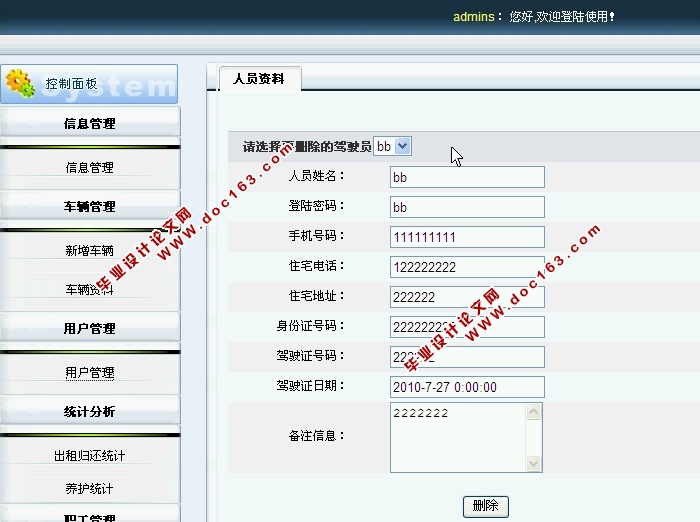Click the 您好,欢迎登陆使用 greeting text
This screenshot has height=522, width=700.
pyautogui.click(x=562, y=17)
